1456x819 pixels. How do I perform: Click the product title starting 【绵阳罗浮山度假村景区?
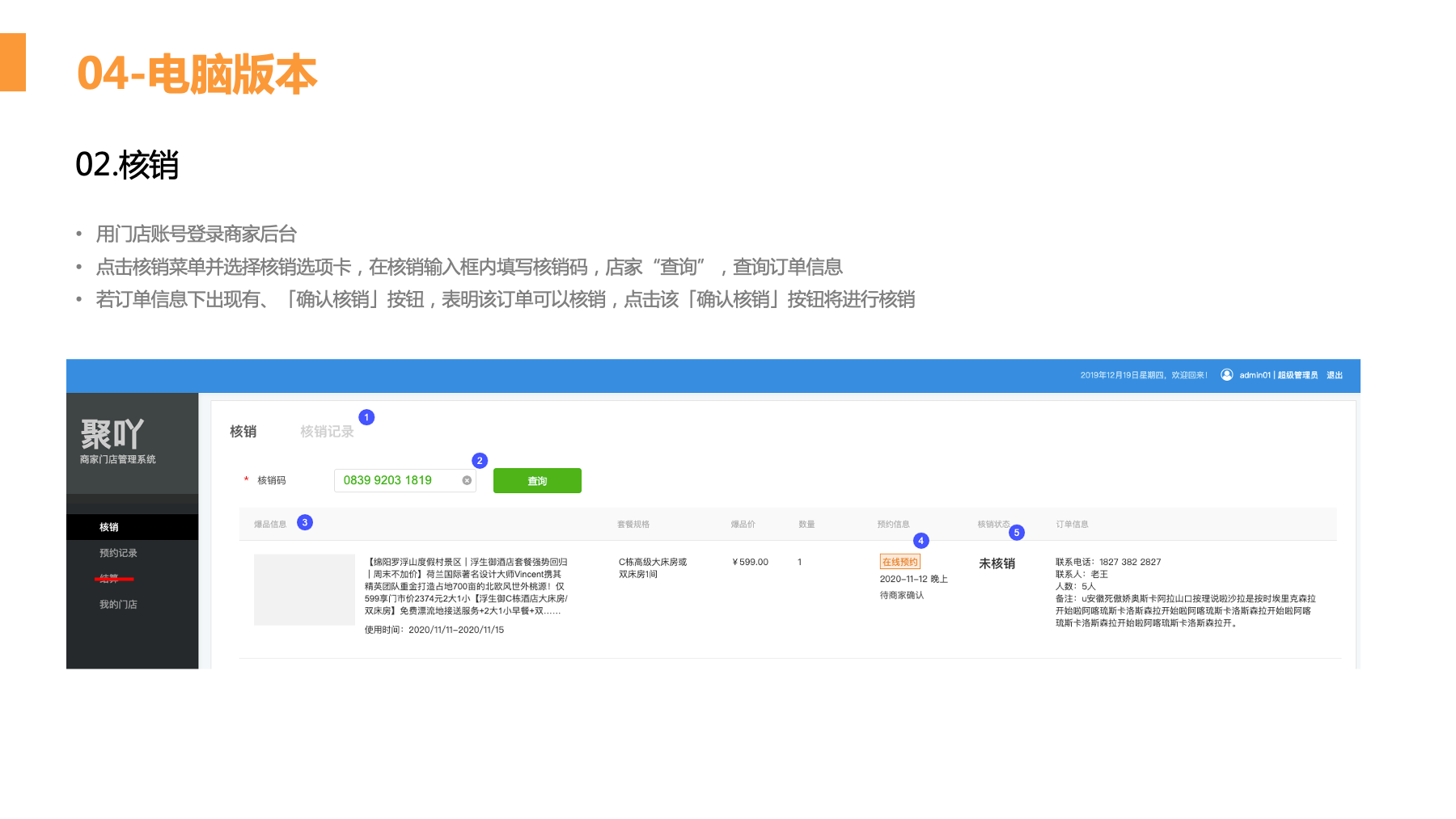tap(466, 586)
